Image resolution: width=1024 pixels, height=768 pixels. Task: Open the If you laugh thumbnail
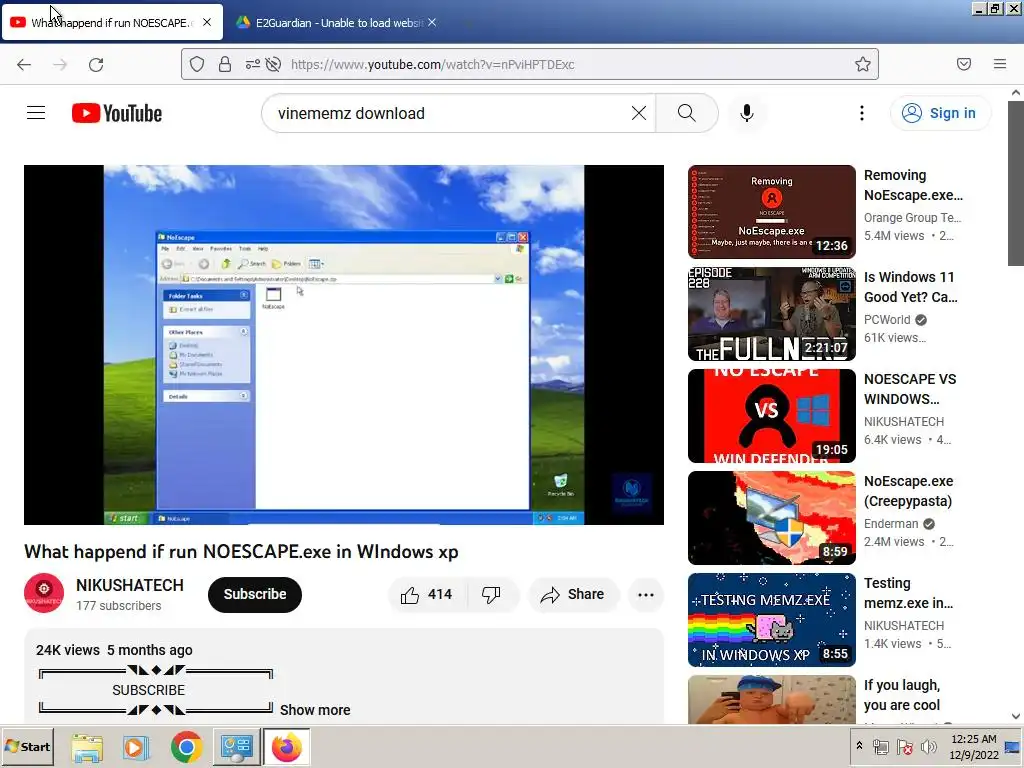pyautogui.click(x=771, y=699)
